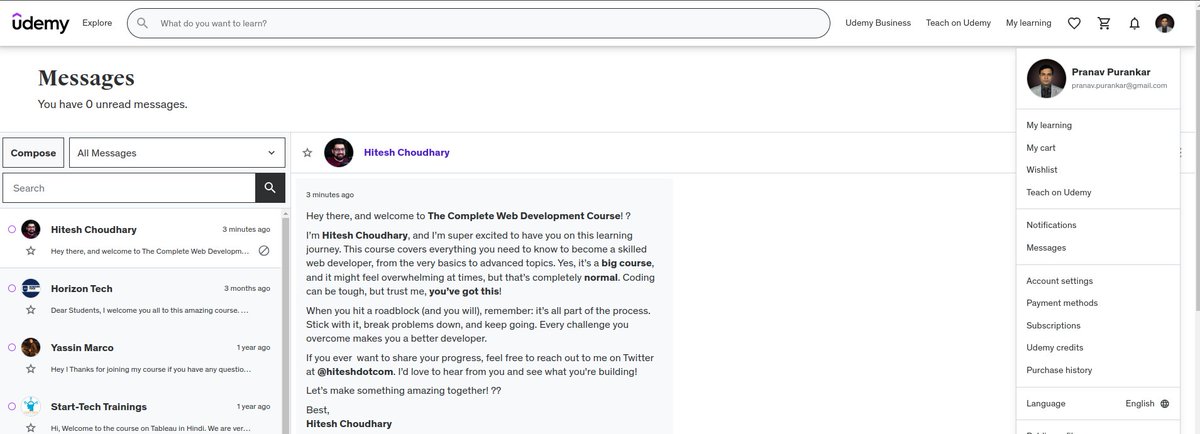This screenshot has height=434, width=1200.
Task: Click the profile avatar in top bar
Action: click(x=1165, y=23)
